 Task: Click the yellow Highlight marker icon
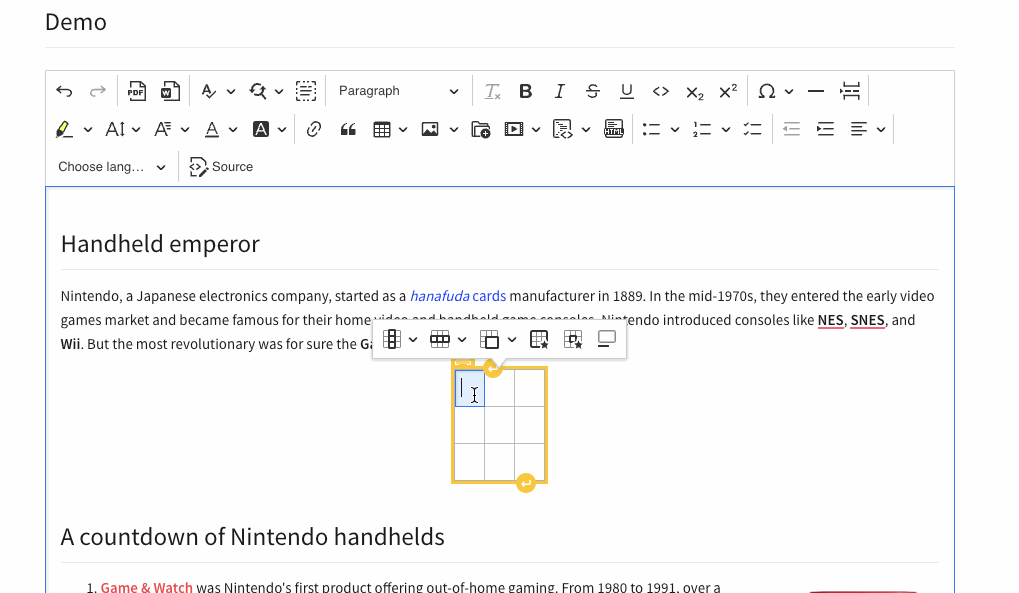click(x=64, y=129)
